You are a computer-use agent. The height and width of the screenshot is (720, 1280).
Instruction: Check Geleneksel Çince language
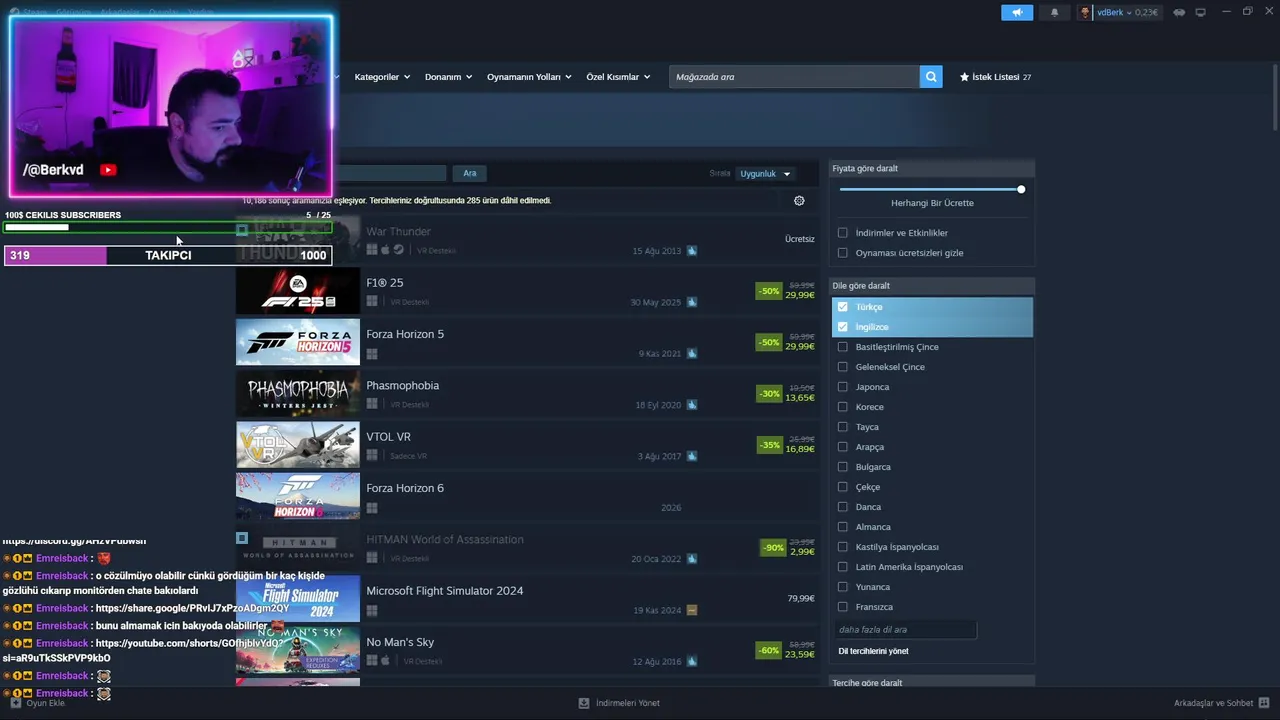842,367
